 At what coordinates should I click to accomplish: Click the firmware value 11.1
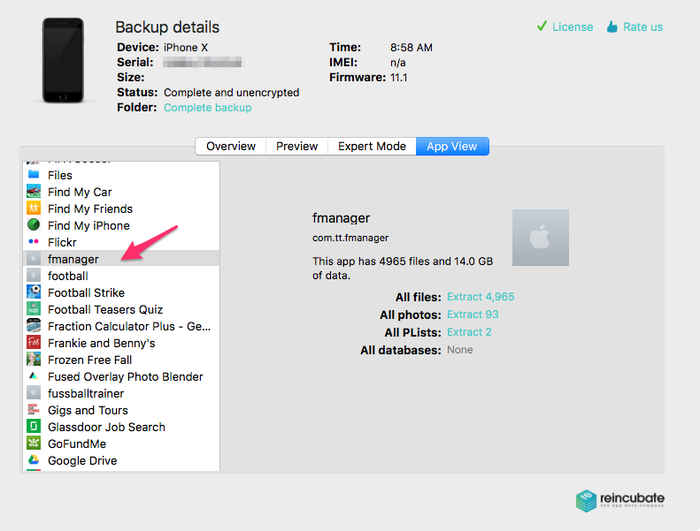click(399, 78)
